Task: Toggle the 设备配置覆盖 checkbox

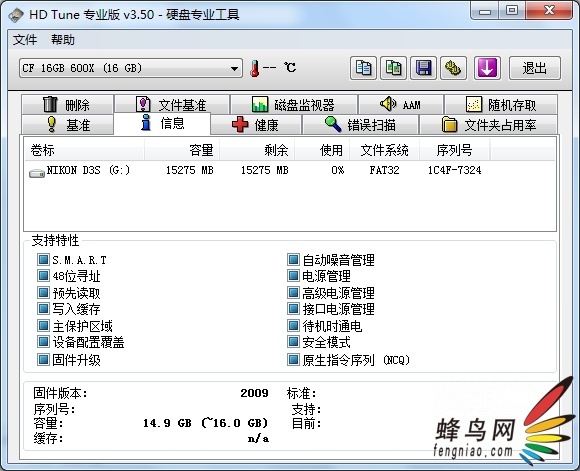Action: coord(43,342)
